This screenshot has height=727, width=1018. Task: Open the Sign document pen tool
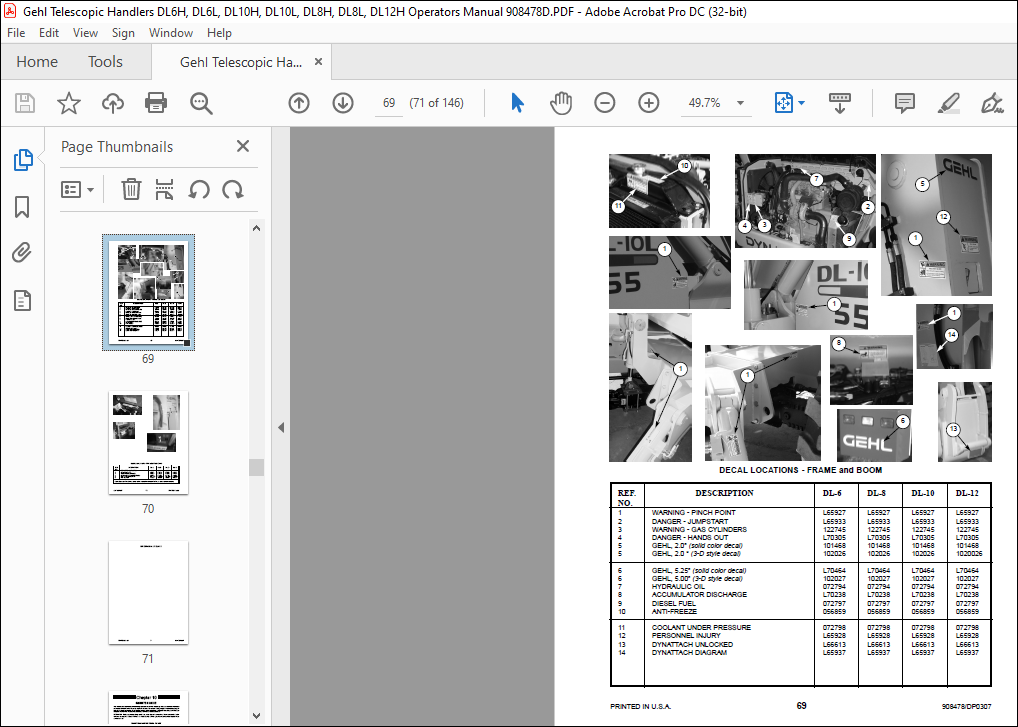tap(991, 103)
